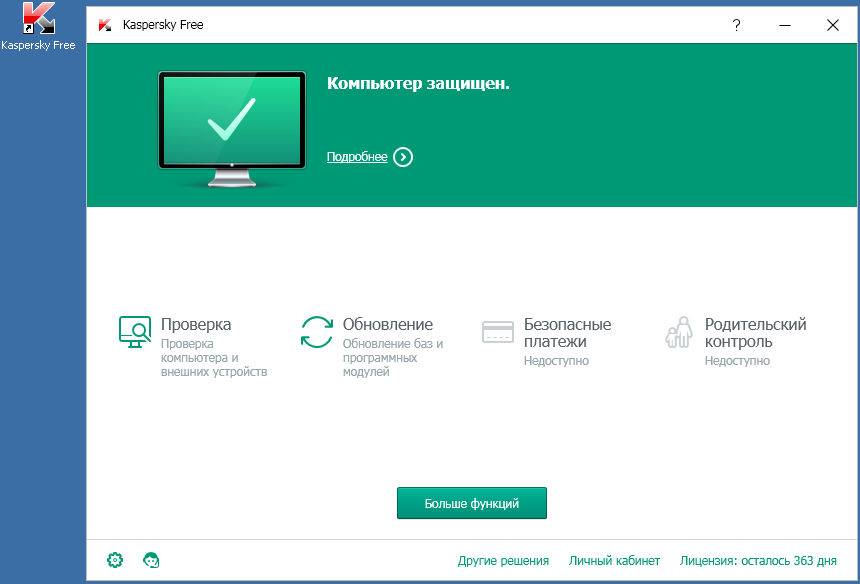This screenshot has height=584, width=860.
Task: Click 'Недоступно' under Безопасные платежи
Action: pyautogui.click(x=556, y=361)
